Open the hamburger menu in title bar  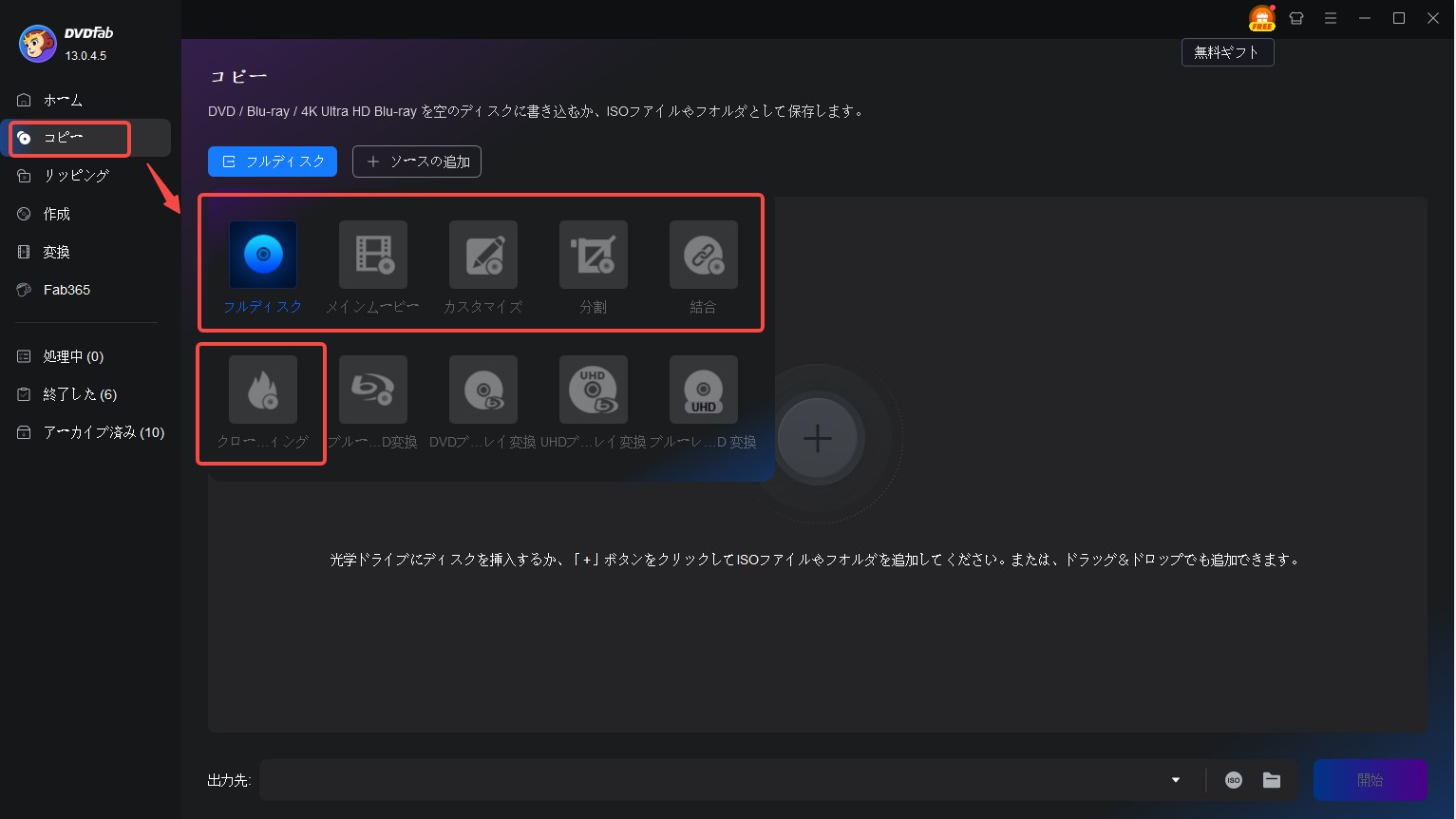pos(1331,18)
